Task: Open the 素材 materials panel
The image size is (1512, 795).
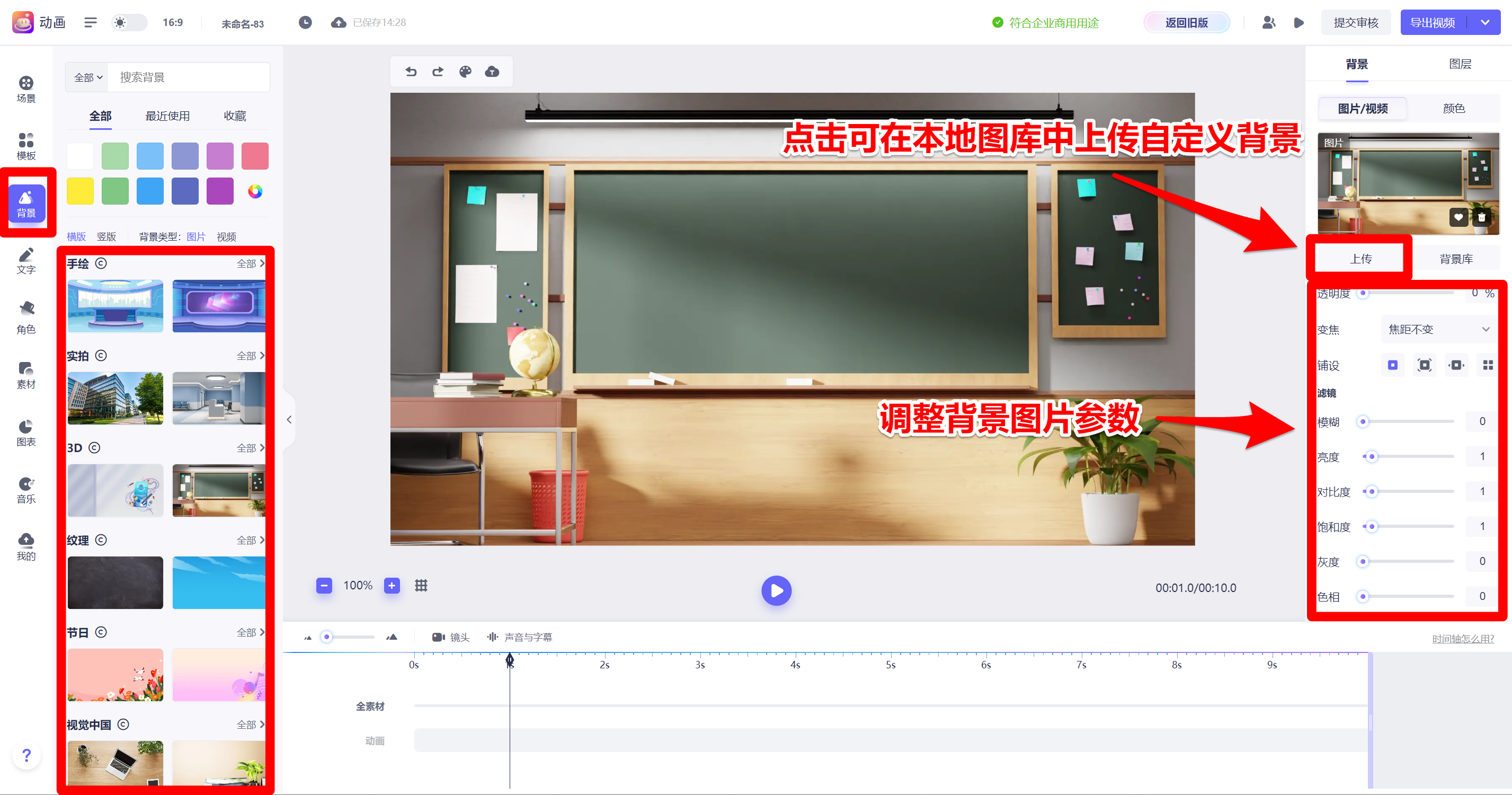Action: (26, 375)
